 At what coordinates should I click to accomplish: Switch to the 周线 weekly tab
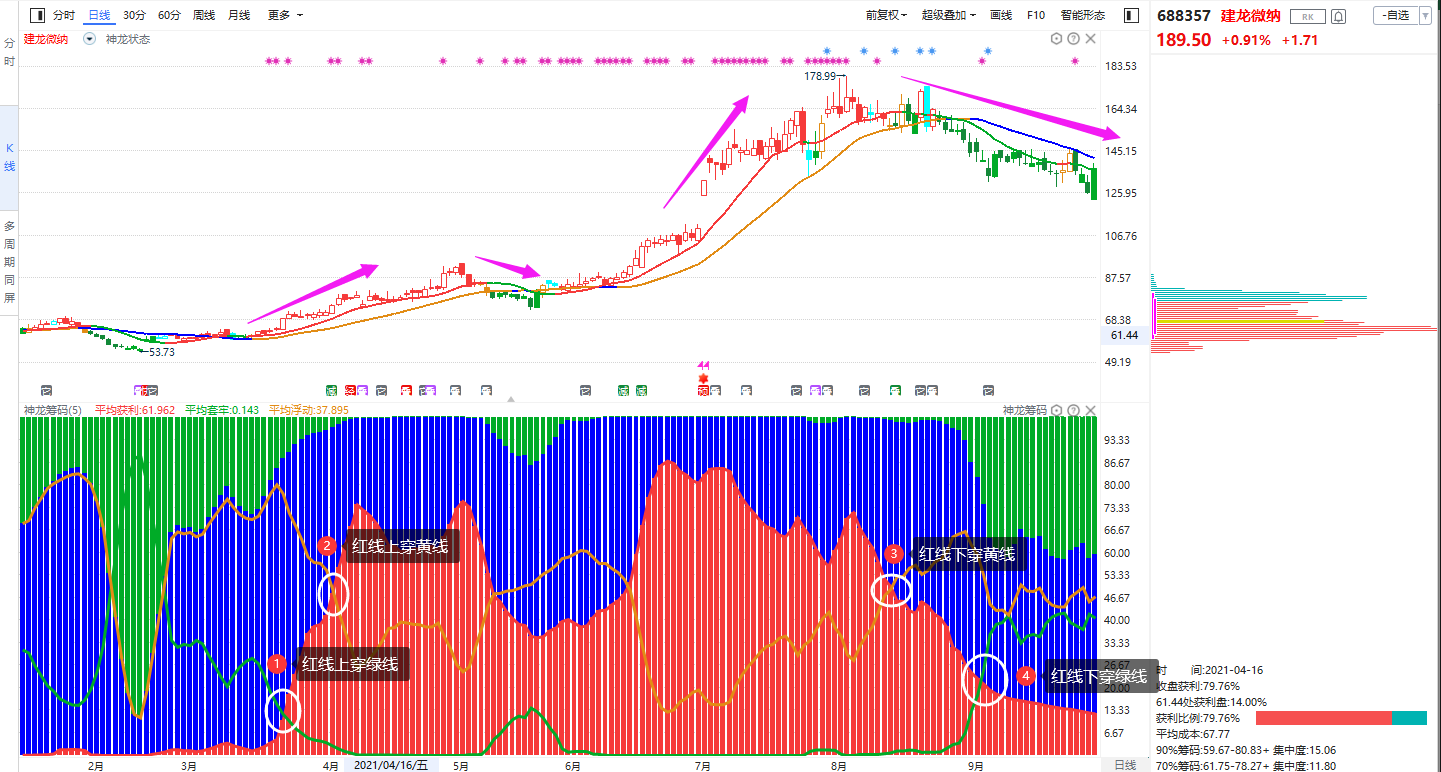(204, 15)
